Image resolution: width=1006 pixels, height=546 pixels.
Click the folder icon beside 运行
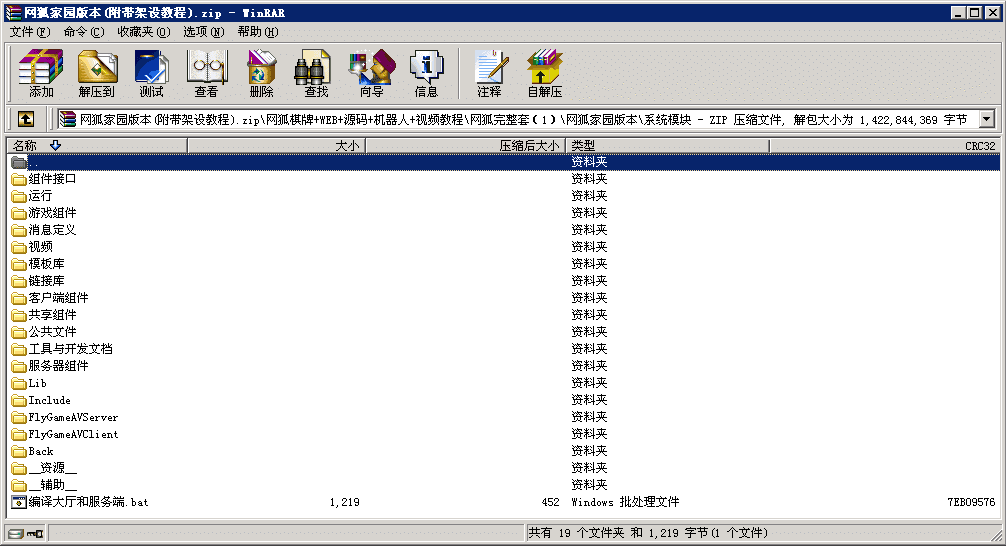coord(19,196)
